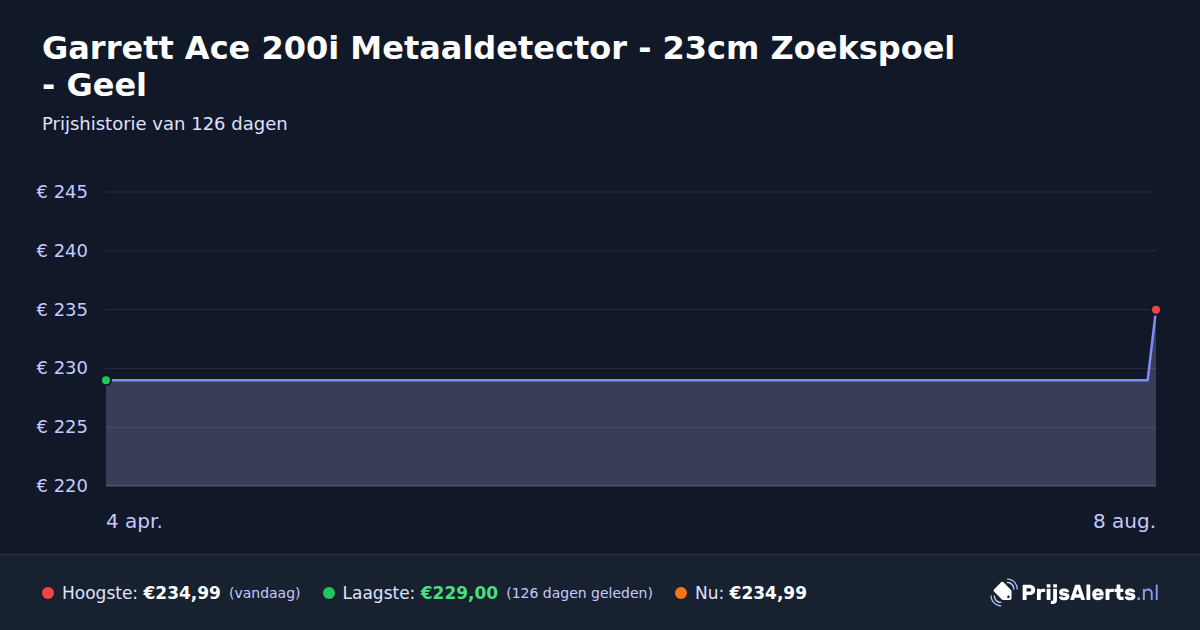
Task: Click the € 240 axis label
Action: [62, 251]
